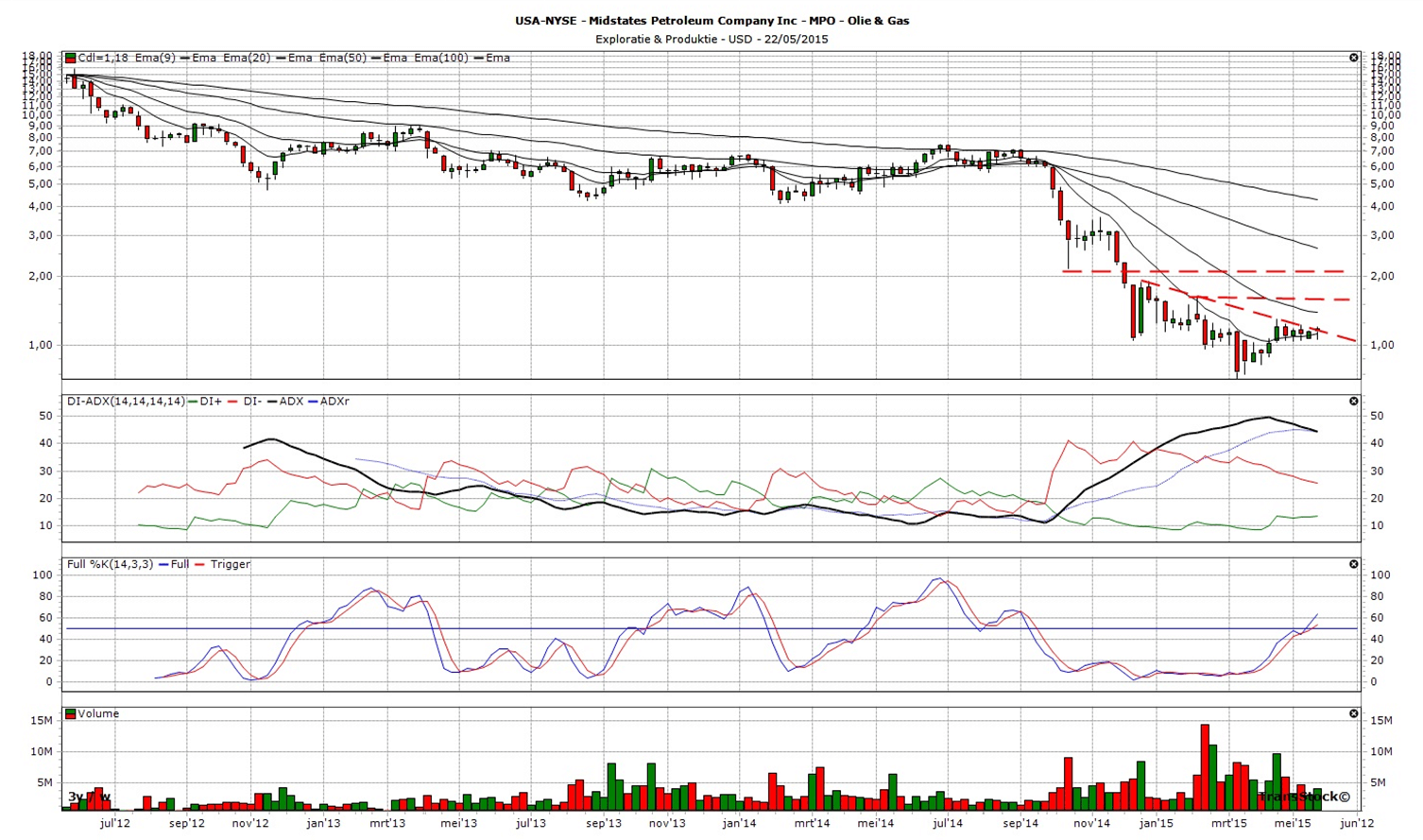Click the jan'13 date label

pyautogui.click(x=323, y=823)
